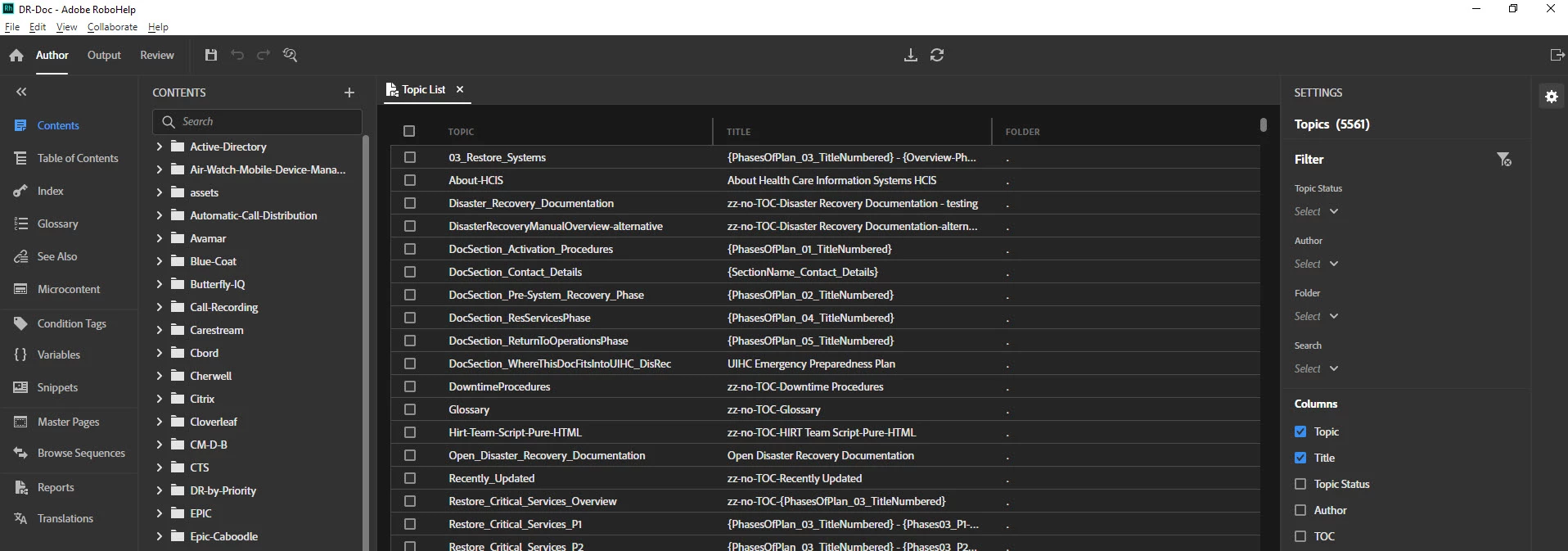The height and width of the screenshot is (551, 1568).
Task: Enable the TOC column checkbox
Action: point(1300,536)
